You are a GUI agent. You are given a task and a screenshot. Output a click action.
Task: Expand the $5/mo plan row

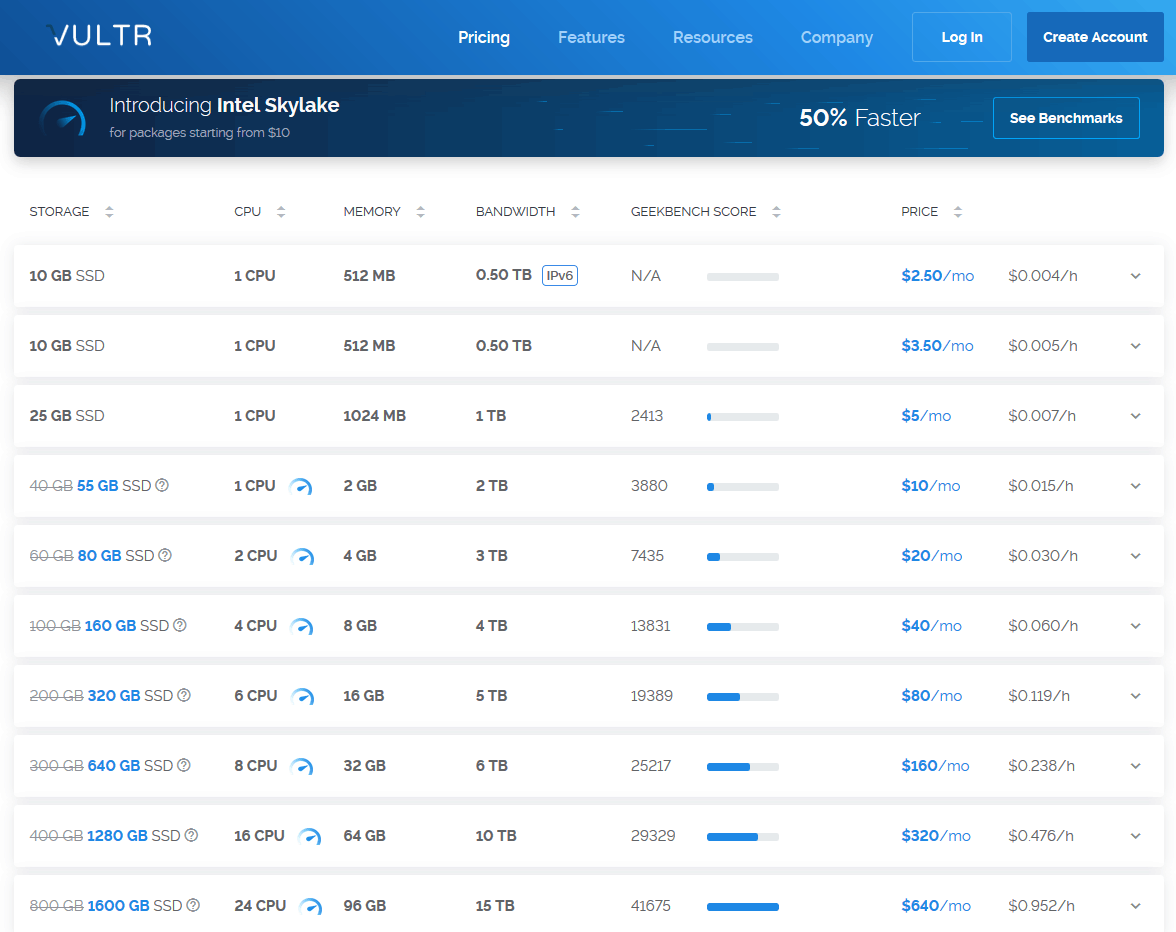pos(1136,416)
